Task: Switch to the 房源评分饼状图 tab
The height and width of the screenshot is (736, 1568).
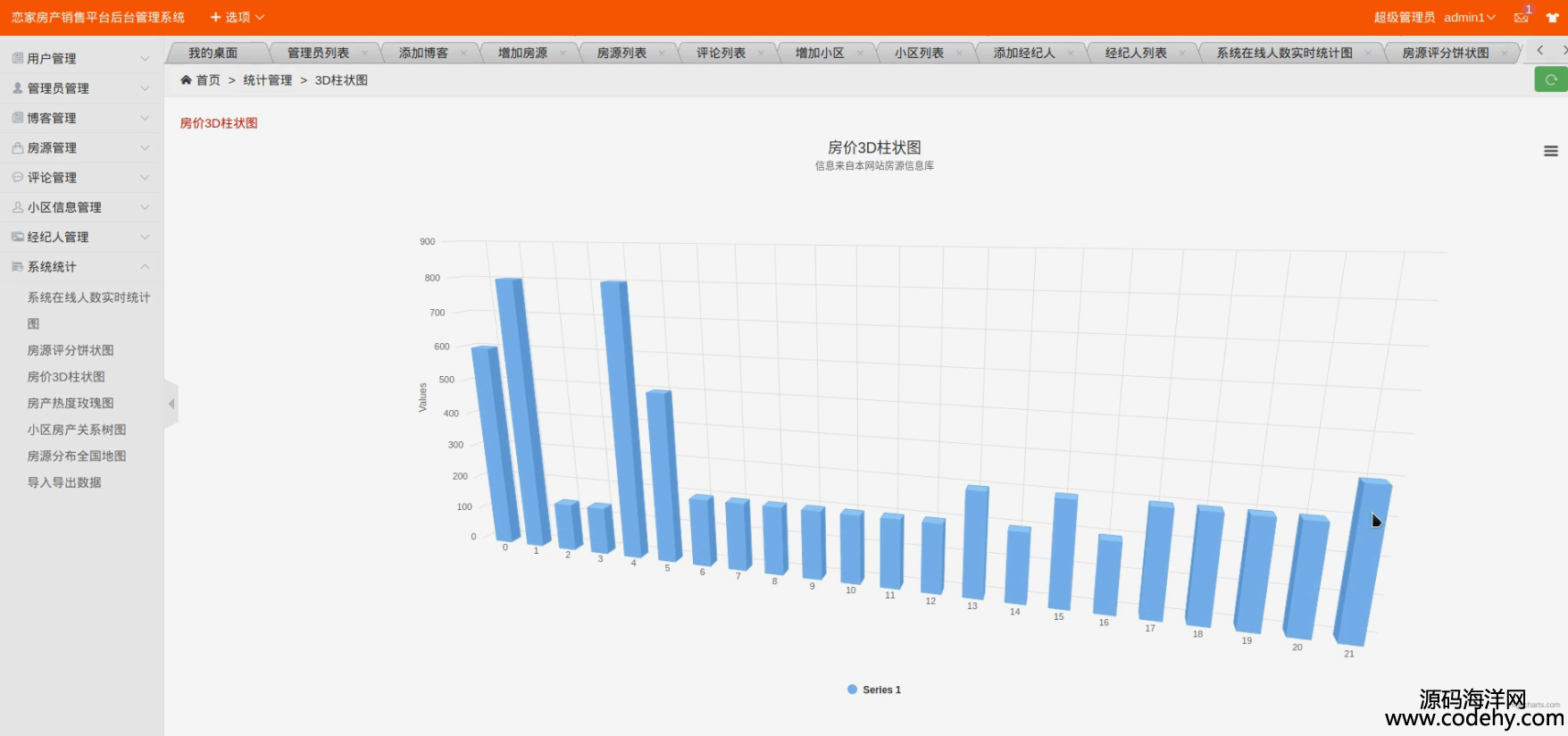Action: pyautogui.click(x=1446, y=53)
